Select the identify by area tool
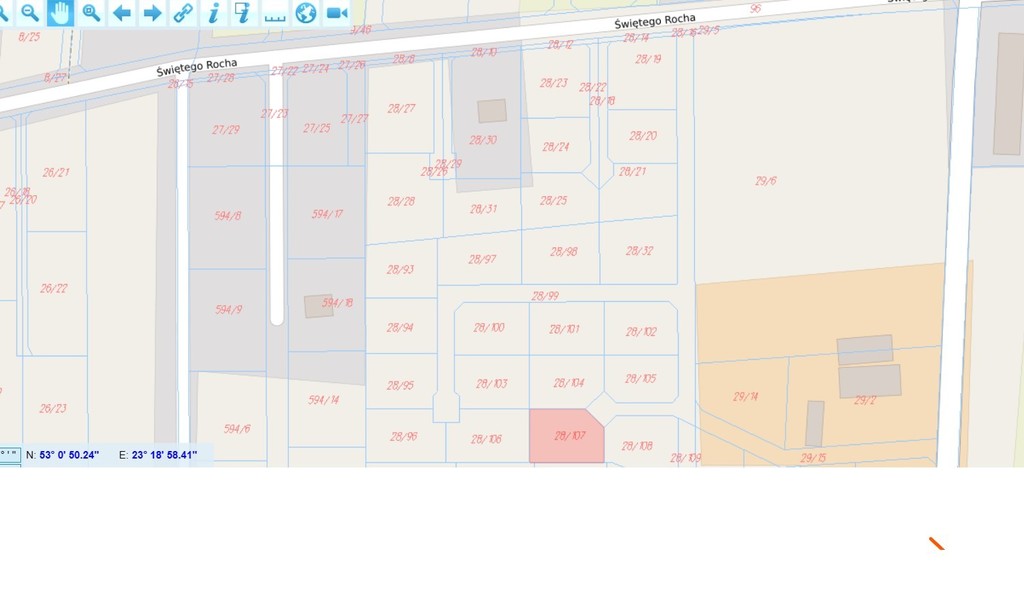 [243, 13]
